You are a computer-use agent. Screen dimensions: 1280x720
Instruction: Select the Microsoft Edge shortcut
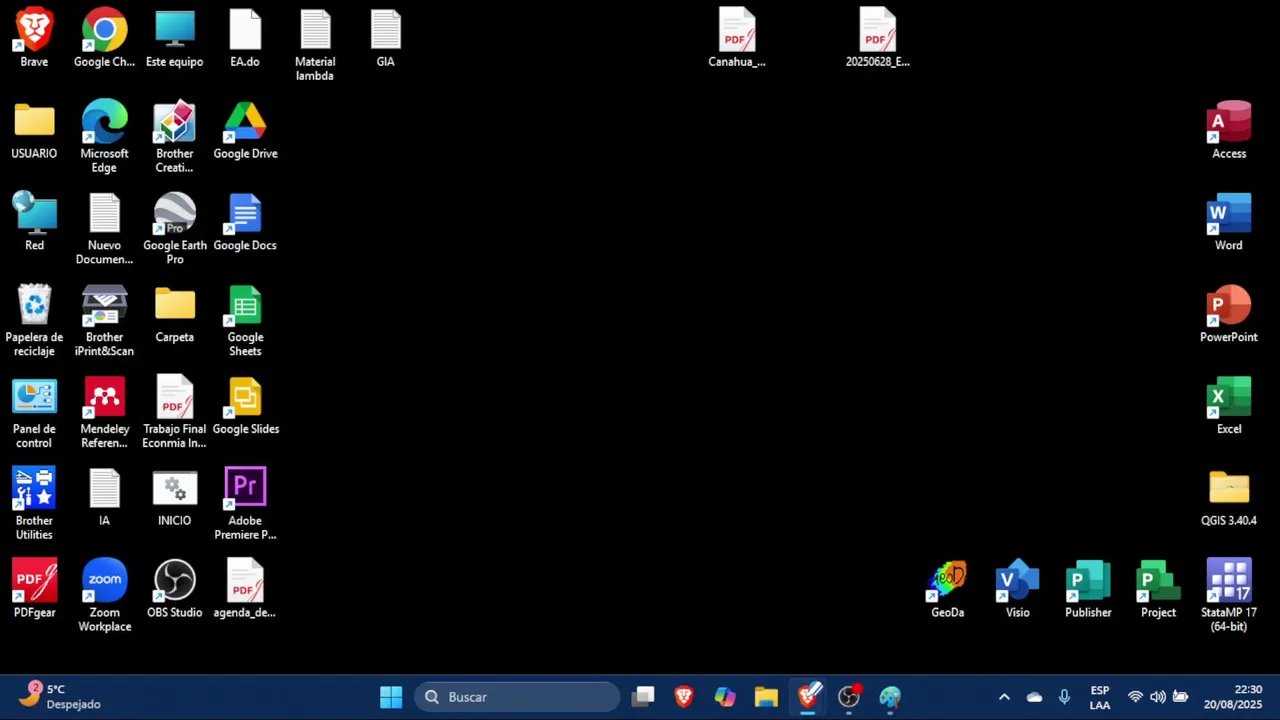[104, 137]
